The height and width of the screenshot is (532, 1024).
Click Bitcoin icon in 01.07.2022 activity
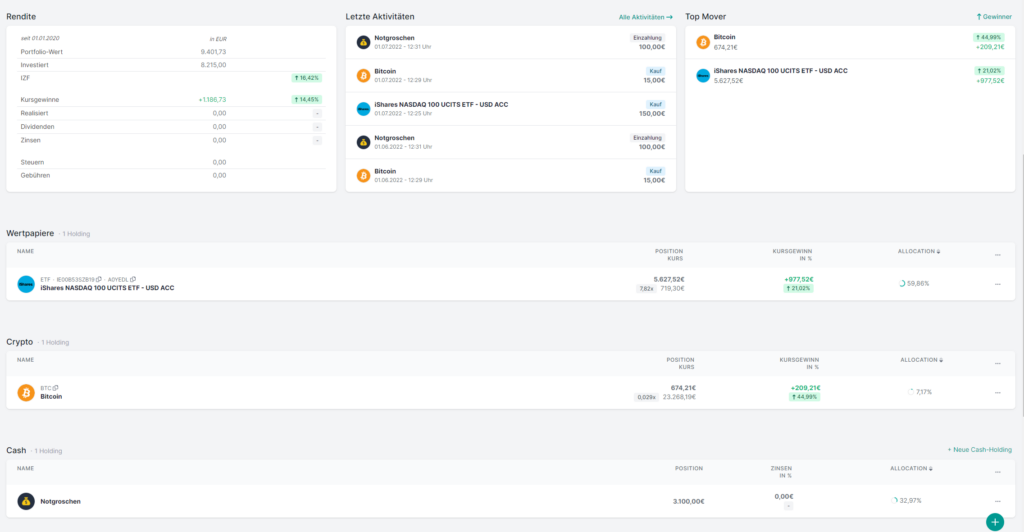coord(363,76)
